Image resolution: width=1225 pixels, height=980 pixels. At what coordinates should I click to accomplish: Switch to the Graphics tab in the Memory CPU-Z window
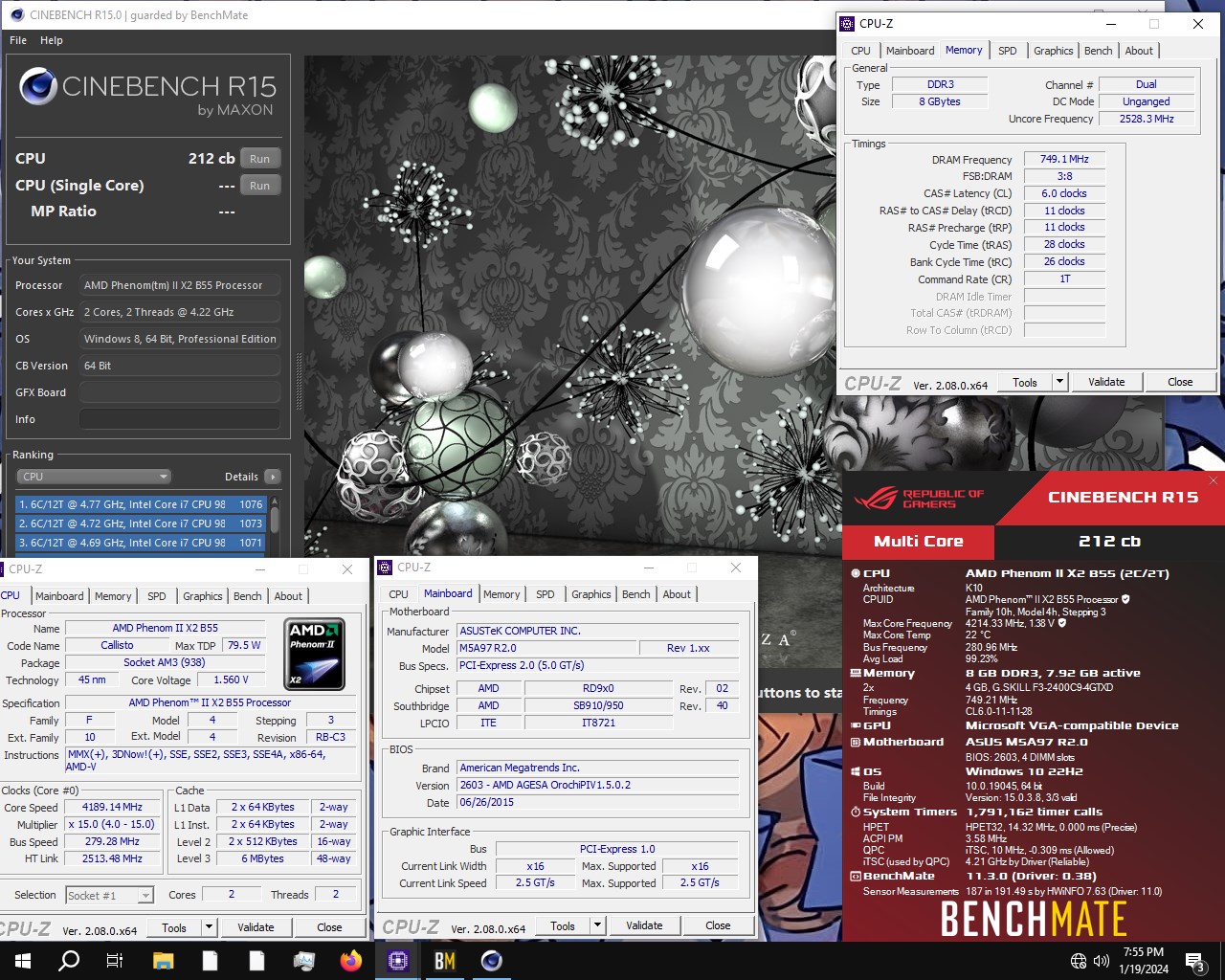(x=1053, y=51)
